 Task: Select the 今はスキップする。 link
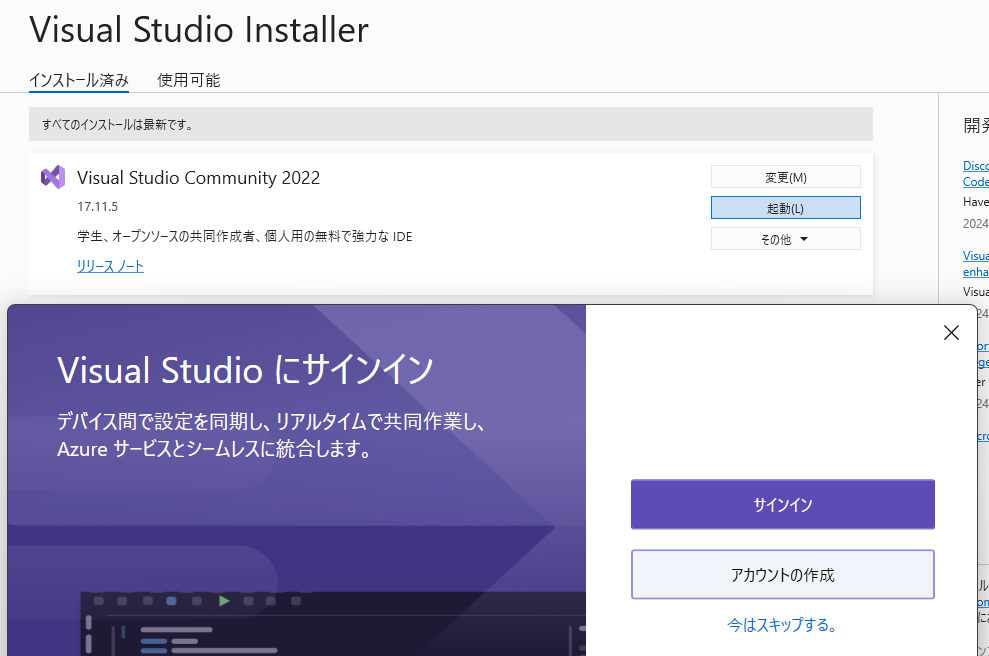(782, 622)
